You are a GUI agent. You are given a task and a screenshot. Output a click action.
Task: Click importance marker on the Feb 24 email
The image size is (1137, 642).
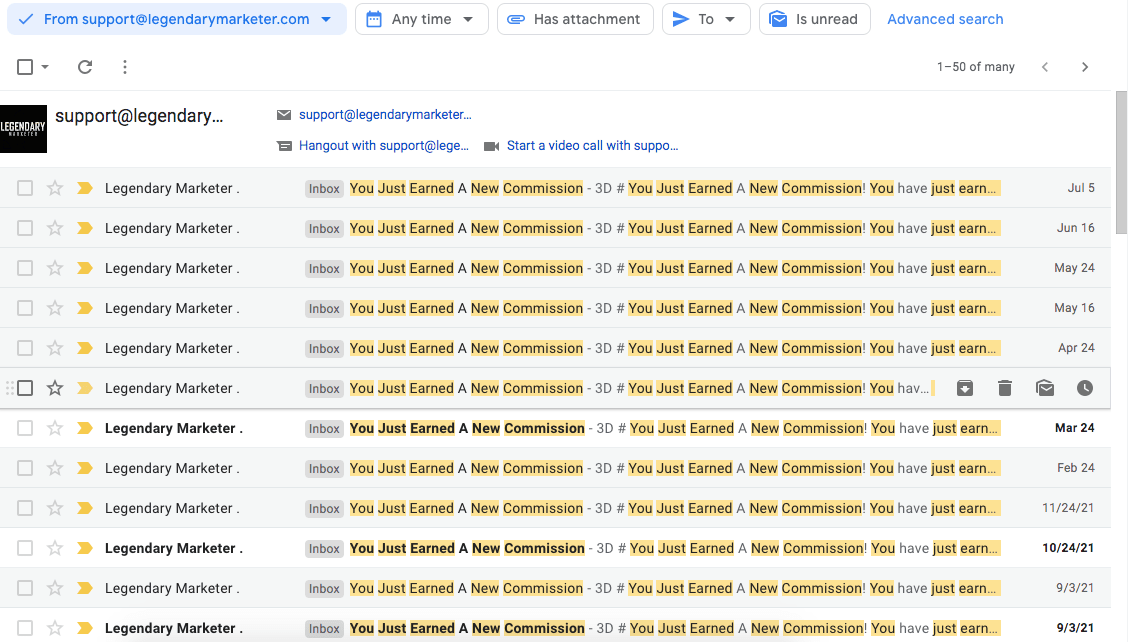85,468
